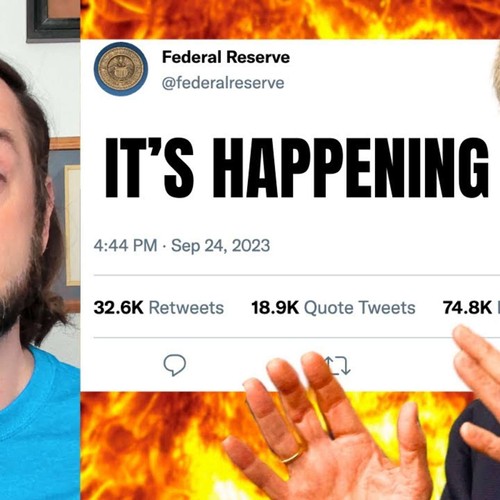
Task: Click the fire background above the tweet
Action: [x=290, y=19]
